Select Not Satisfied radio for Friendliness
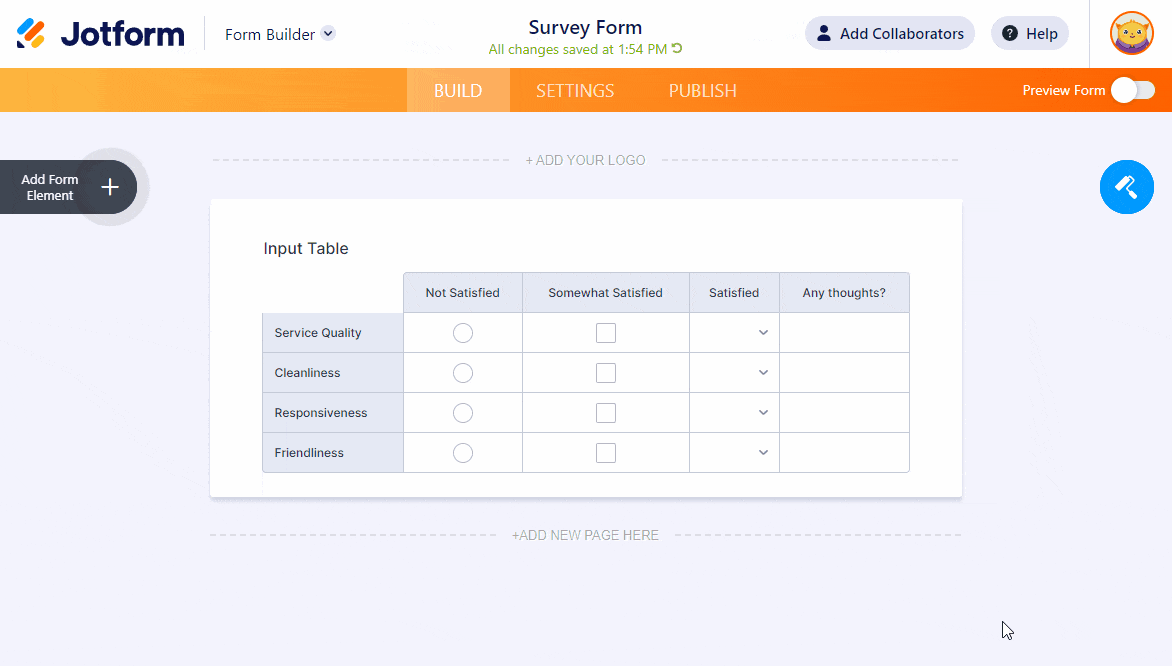This screenshot has width=1172, height=666. click(463, 453)
